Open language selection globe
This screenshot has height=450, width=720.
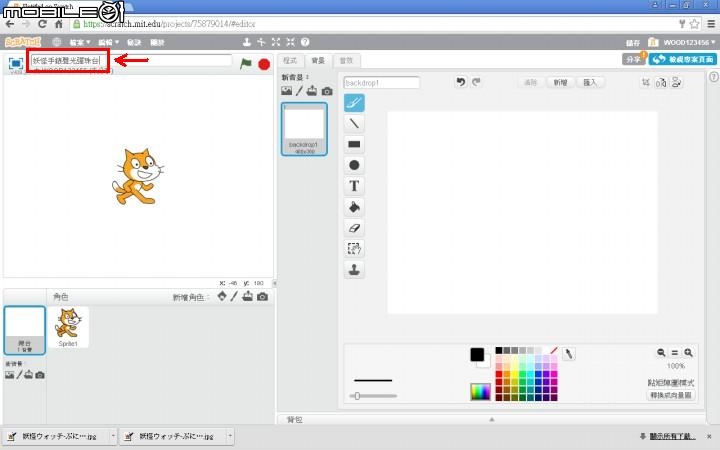(x=56, y=42)
